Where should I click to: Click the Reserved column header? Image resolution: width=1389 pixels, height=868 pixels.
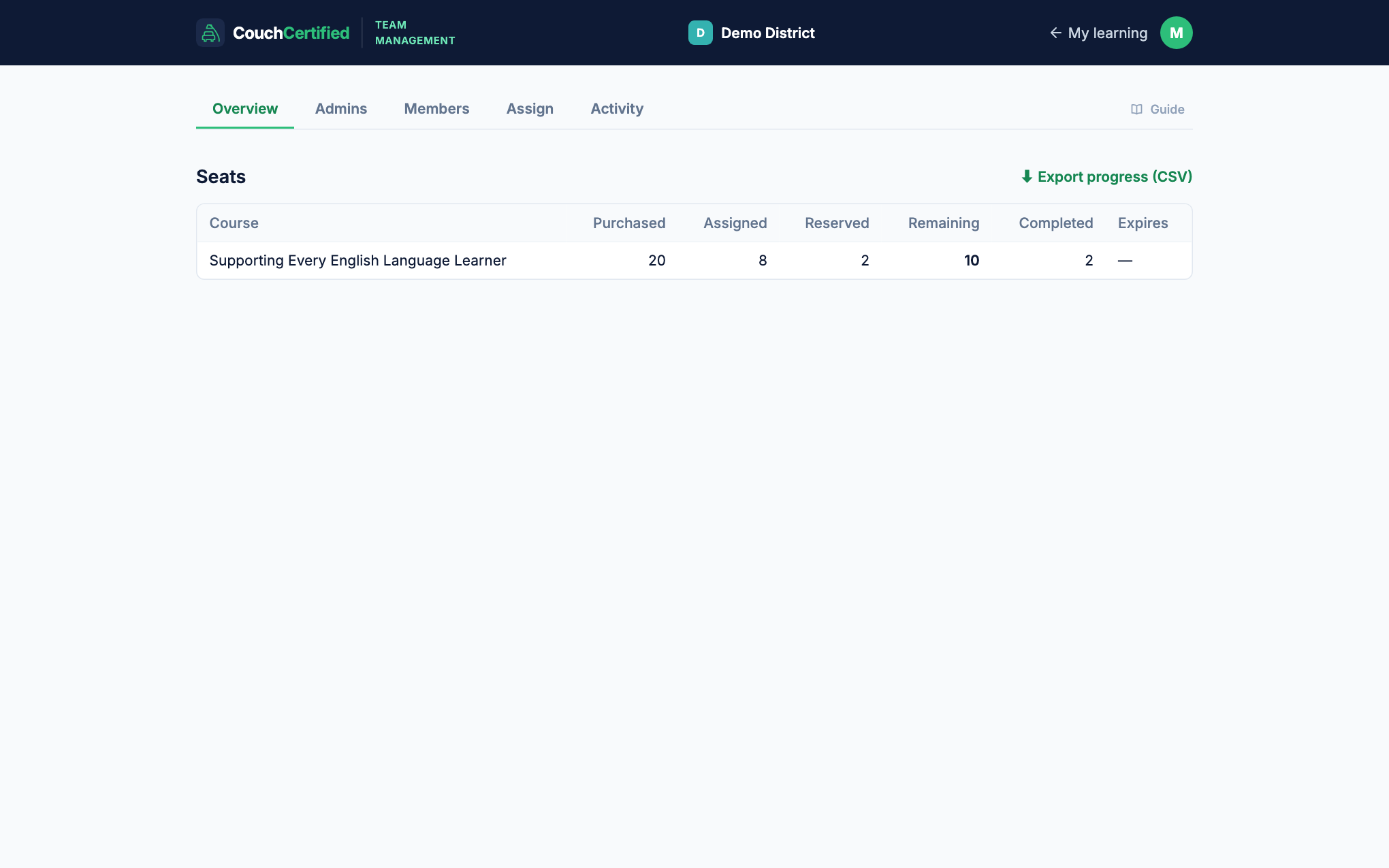(837, 223)
